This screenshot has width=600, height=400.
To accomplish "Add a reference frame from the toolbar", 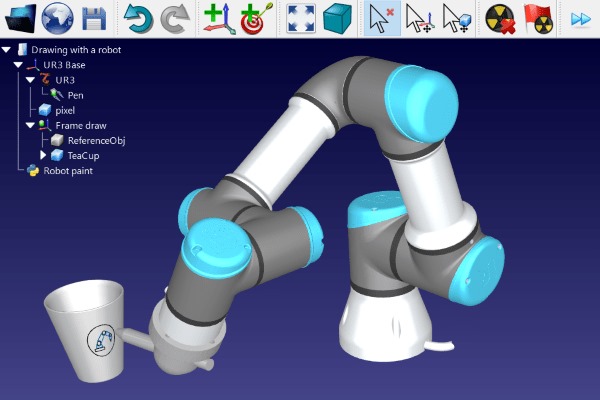I will click(216, 18).
